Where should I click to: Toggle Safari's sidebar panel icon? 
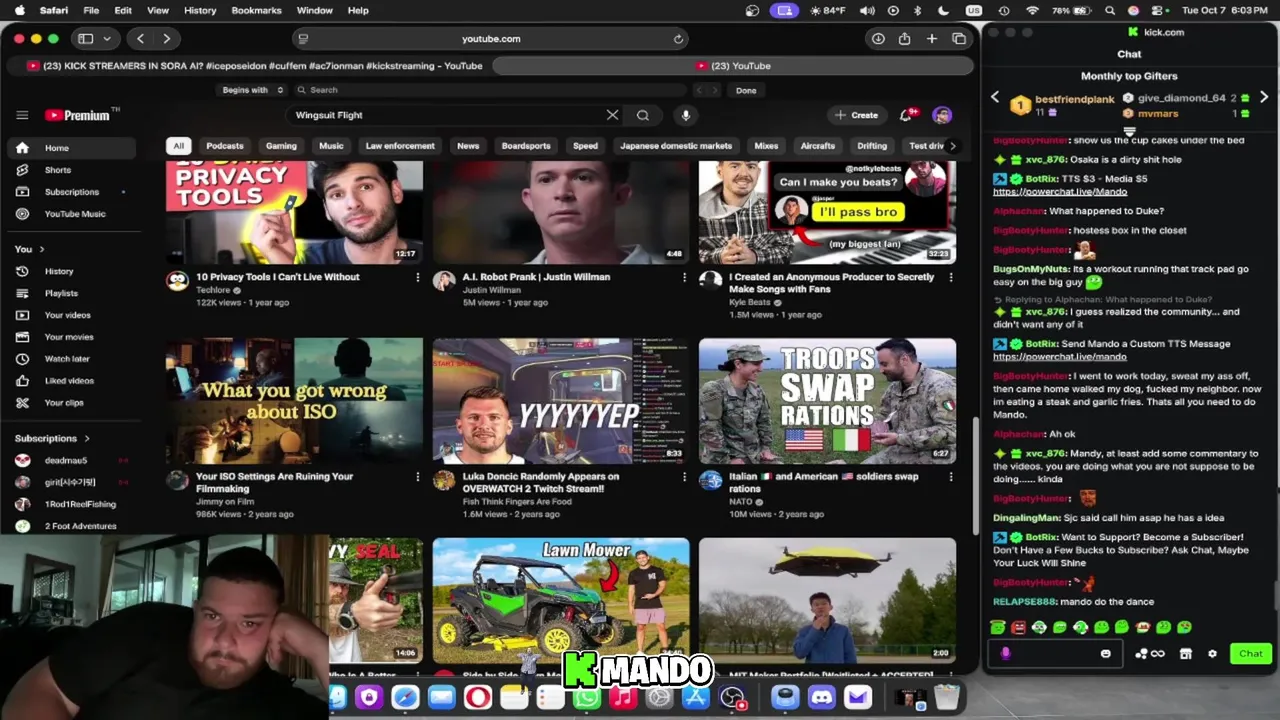click(86, 39)
